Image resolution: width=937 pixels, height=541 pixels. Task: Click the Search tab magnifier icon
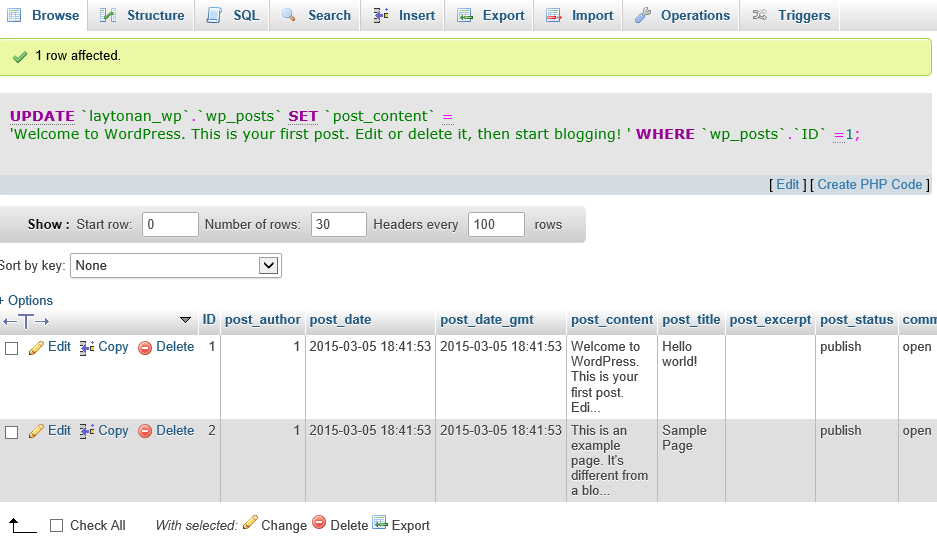coord(289,15)
